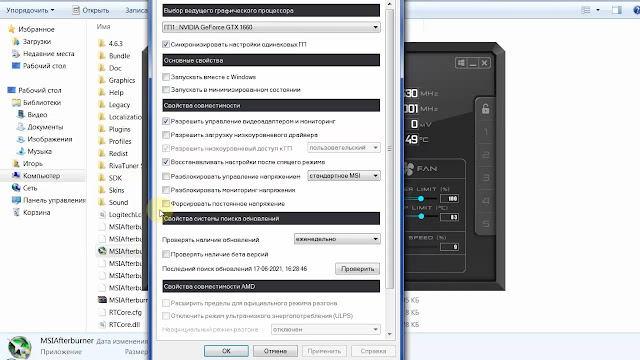Enable unlock voltage control checkbox
This screenshot has width=640, height=360.
[x=166, y=176]
